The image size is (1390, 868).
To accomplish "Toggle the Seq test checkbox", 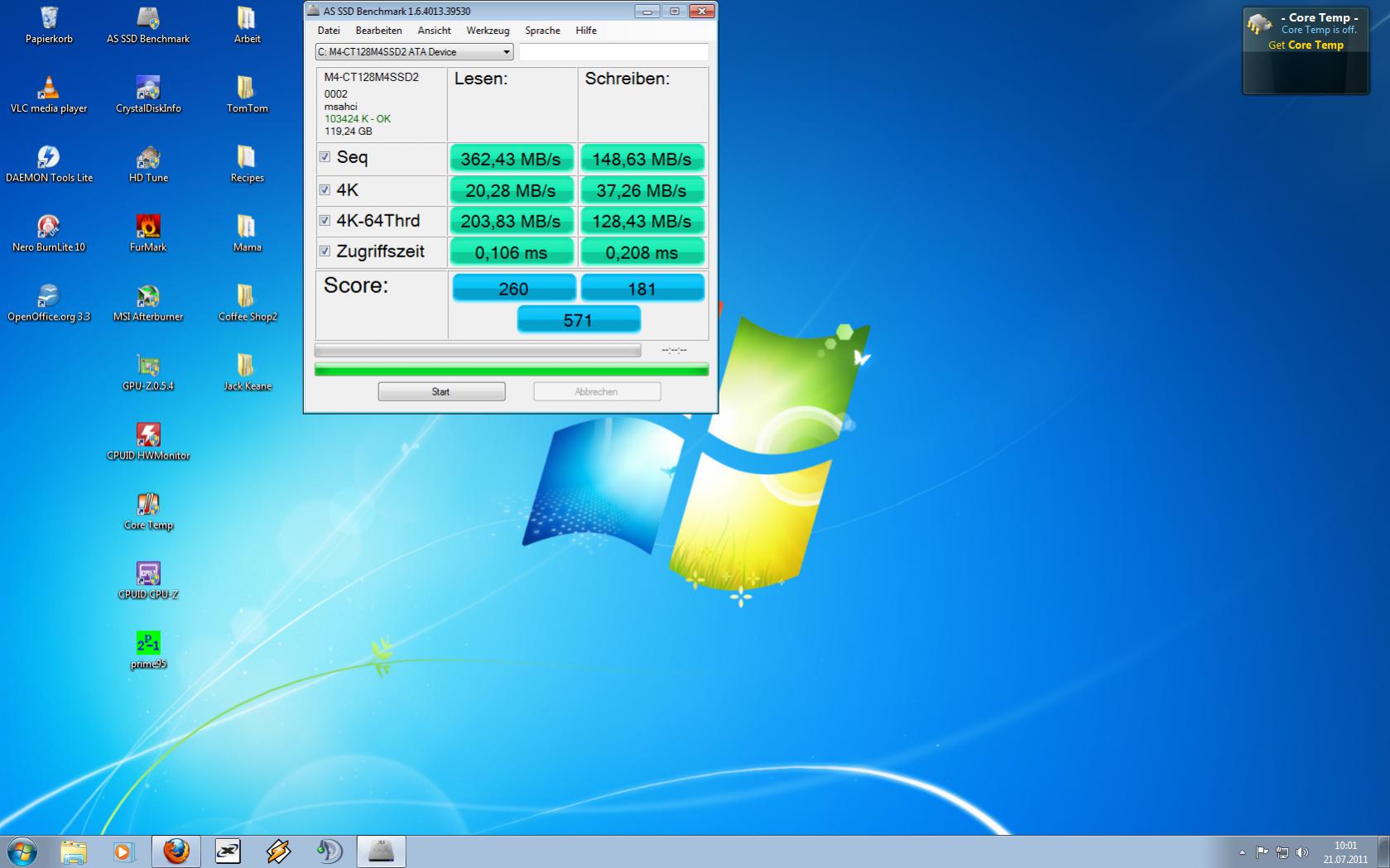I will point(325,157).
